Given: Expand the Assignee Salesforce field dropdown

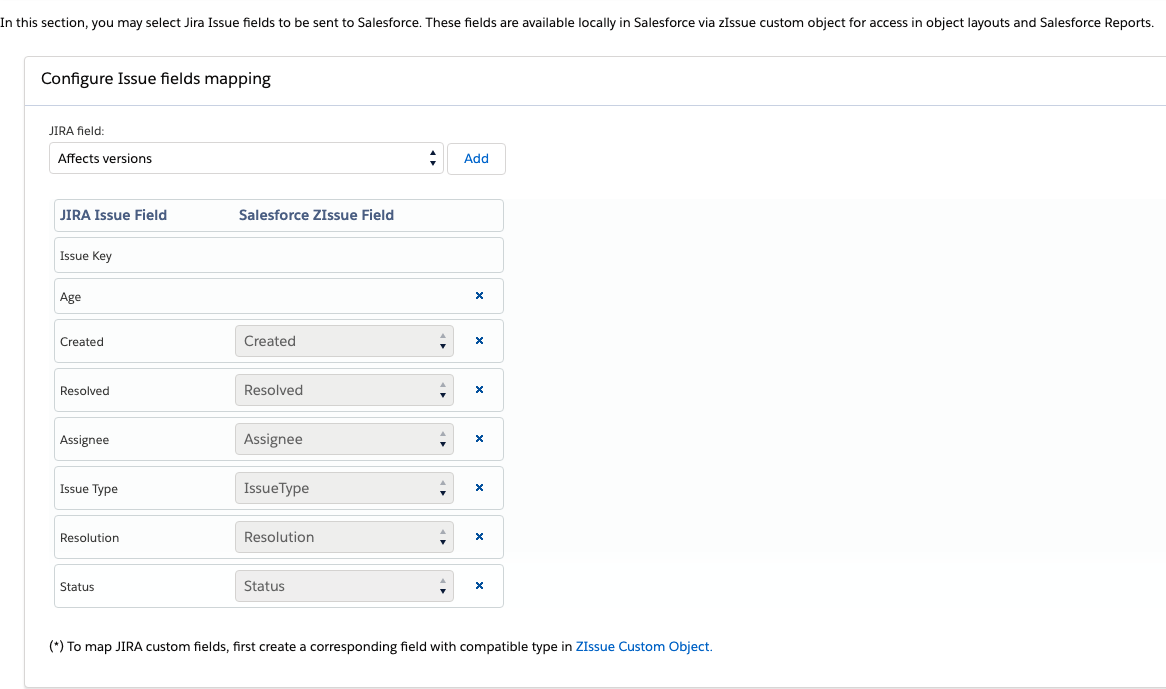Looking at the screenshot, I should (x=344, y=439).
